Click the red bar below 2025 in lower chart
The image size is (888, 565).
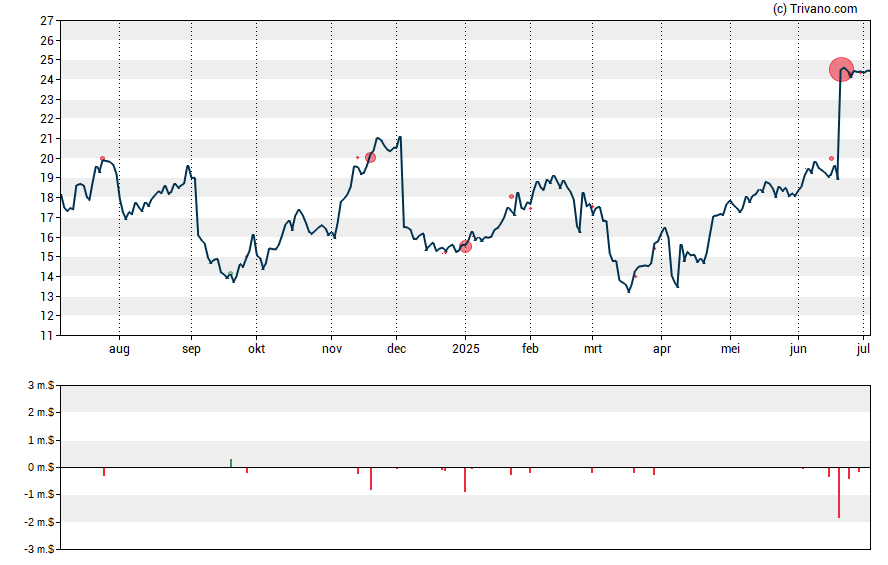click(465, 480)
